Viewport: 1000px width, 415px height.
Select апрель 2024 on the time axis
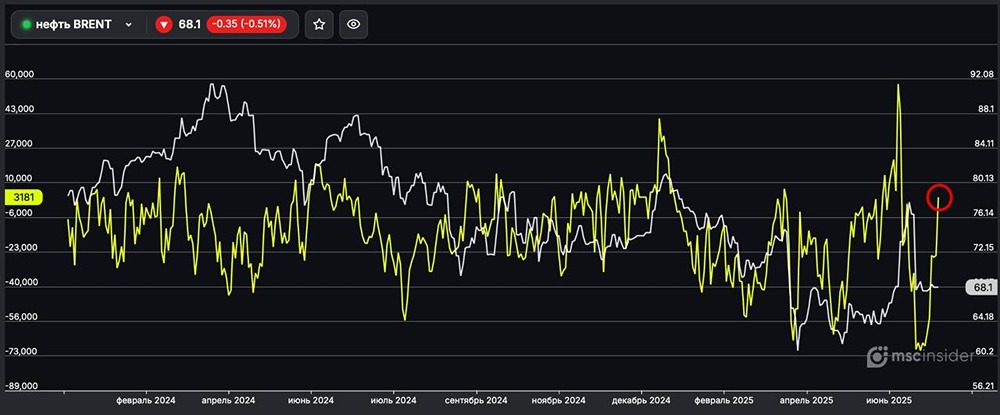[228, 399]
